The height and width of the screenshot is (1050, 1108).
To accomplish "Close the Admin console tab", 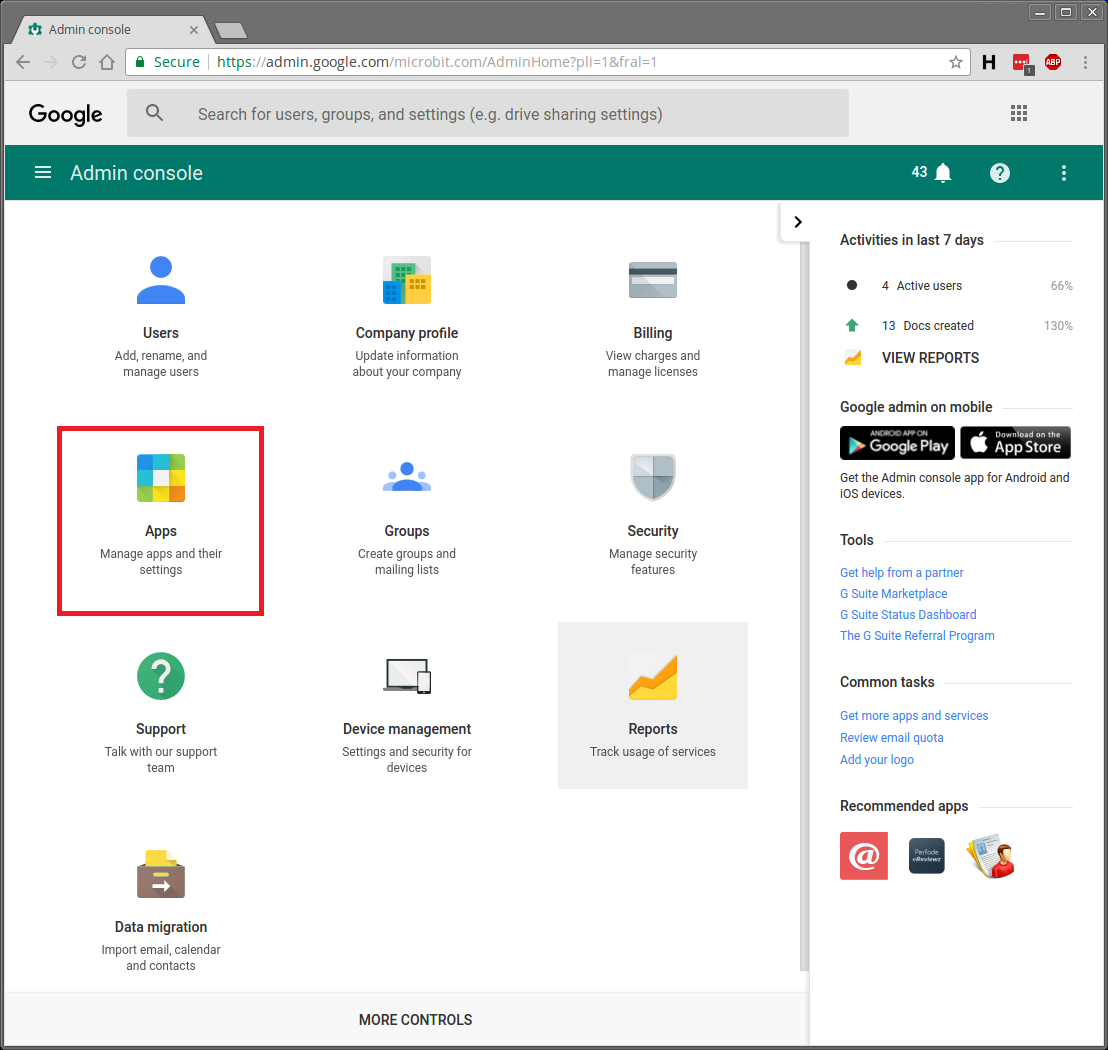I will point(194,30).
